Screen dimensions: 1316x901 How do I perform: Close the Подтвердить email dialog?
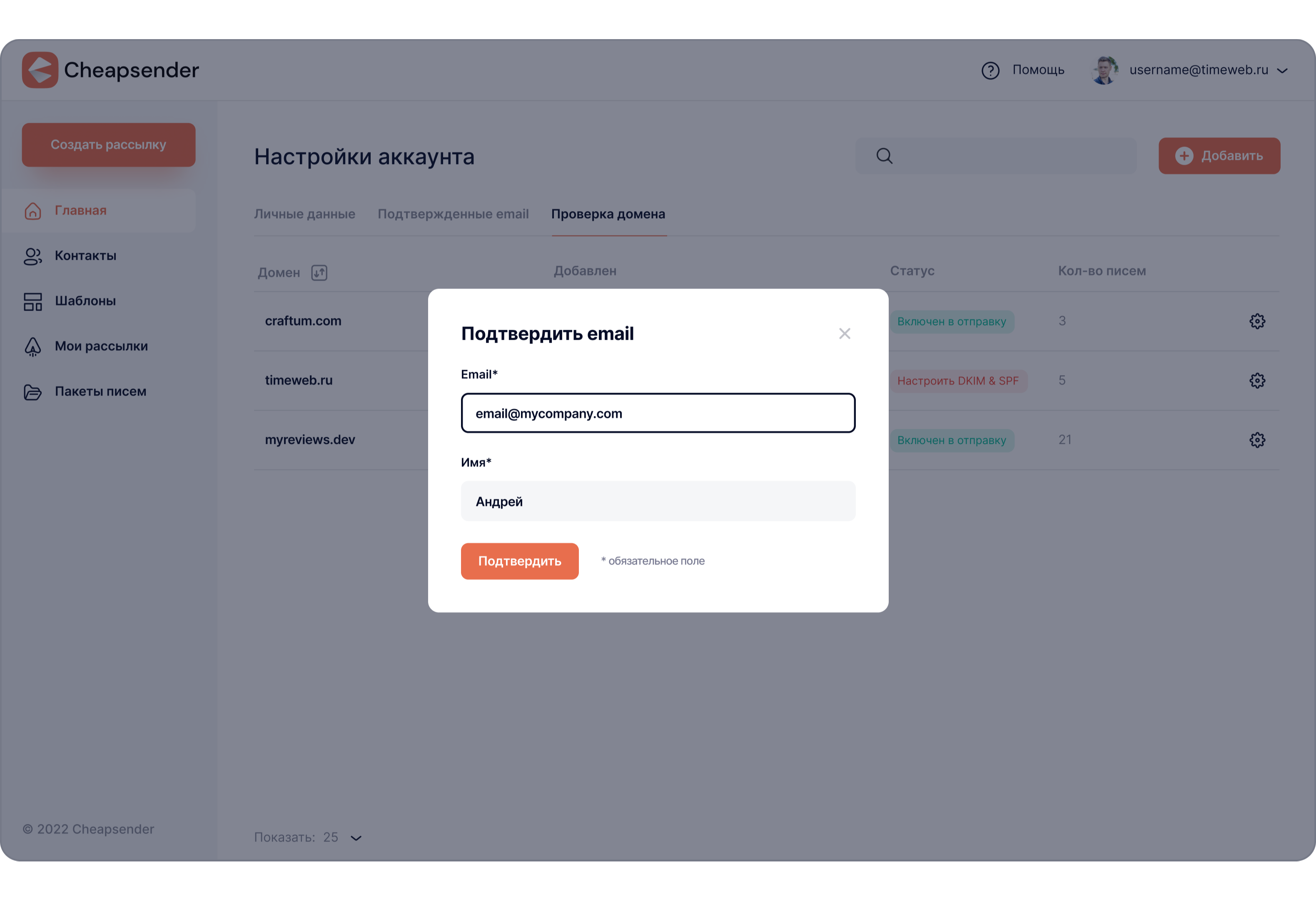point(844,334)
